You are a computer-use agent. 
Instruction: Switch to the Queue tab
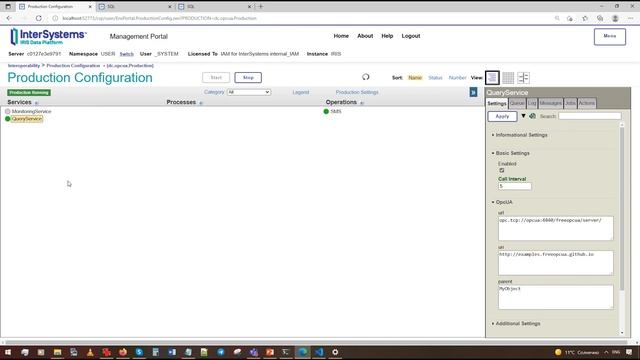click(517, 103)
